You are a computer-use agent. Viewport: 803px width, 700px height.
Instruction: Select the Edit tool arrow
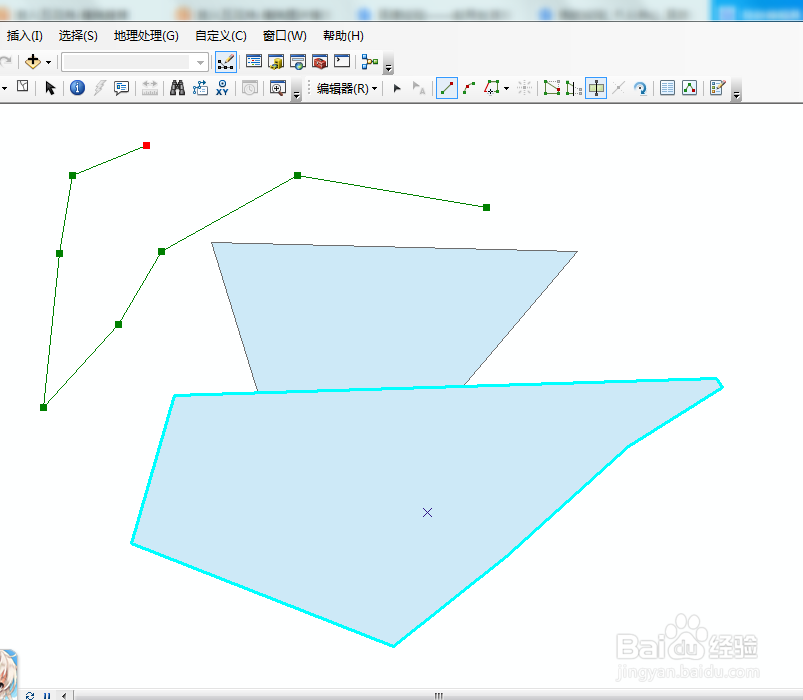[x=397, y=88]
